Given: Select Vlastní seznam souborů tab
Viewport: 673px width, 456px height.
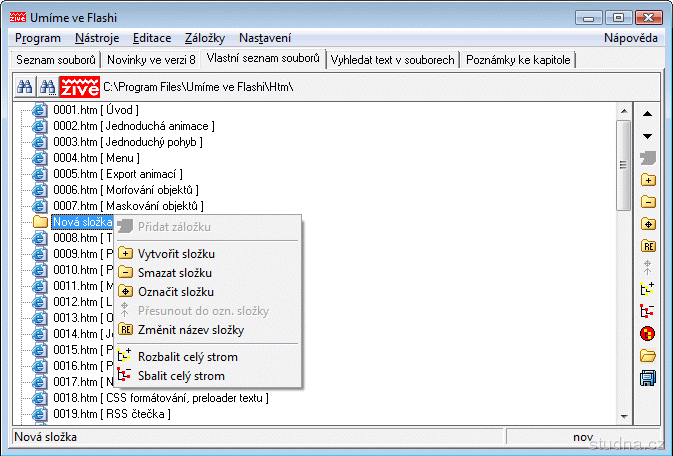Looking at the screenshot, I should 263,58.
